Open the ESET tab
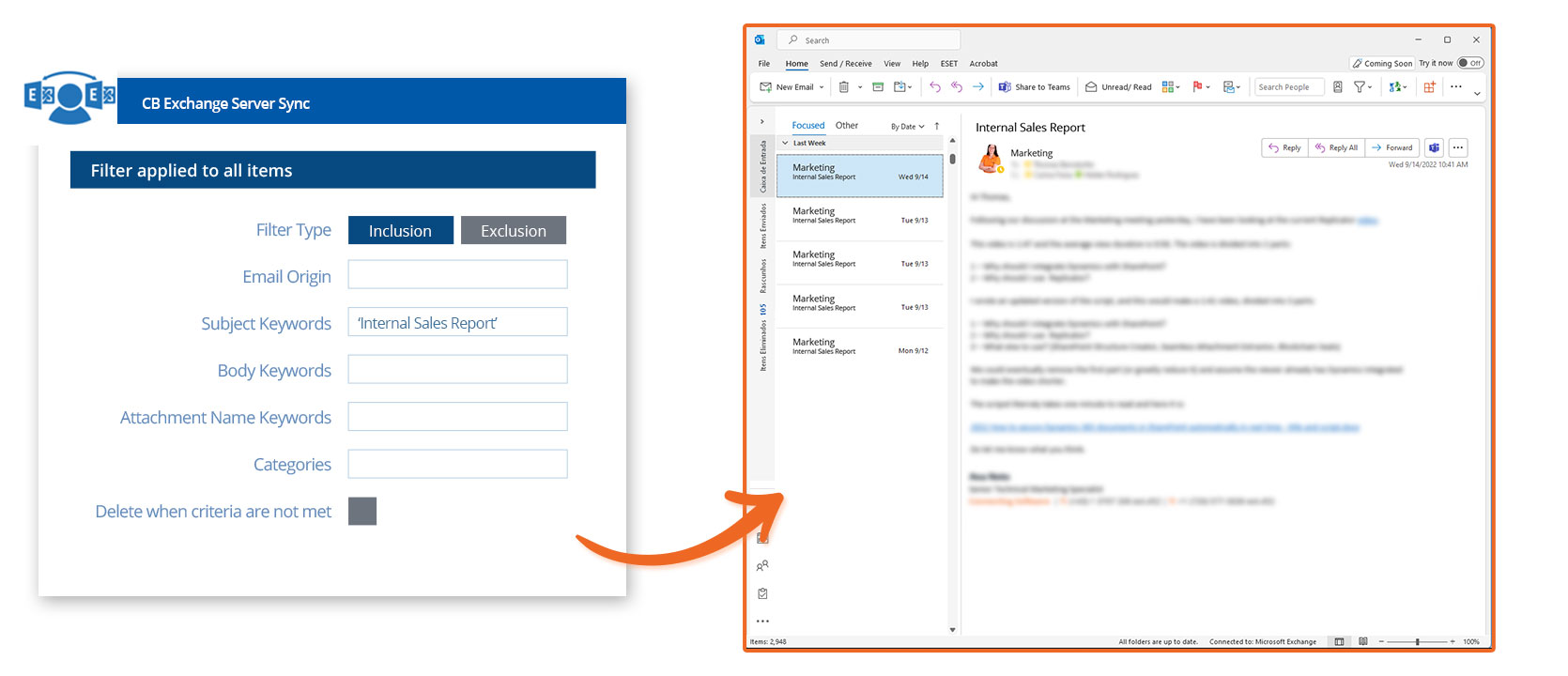Viewport: 1568px width, 676px height. (x=949, y=64)
